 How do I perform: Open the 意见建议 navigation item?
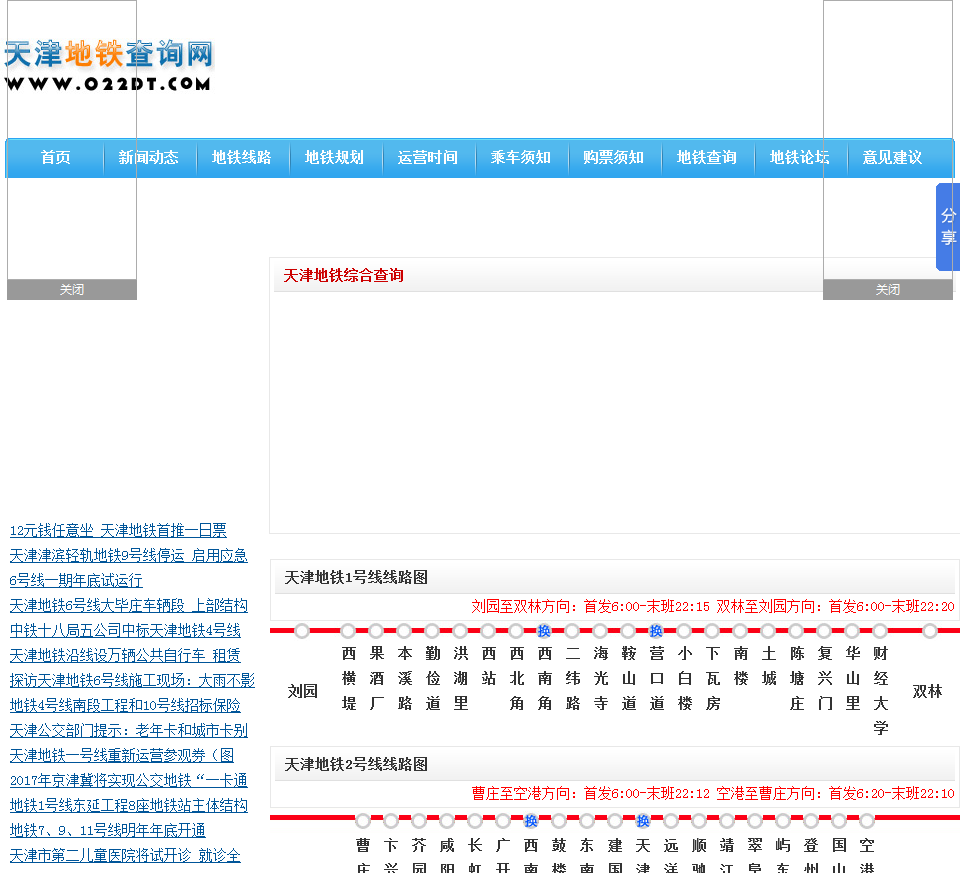point(892,157)
